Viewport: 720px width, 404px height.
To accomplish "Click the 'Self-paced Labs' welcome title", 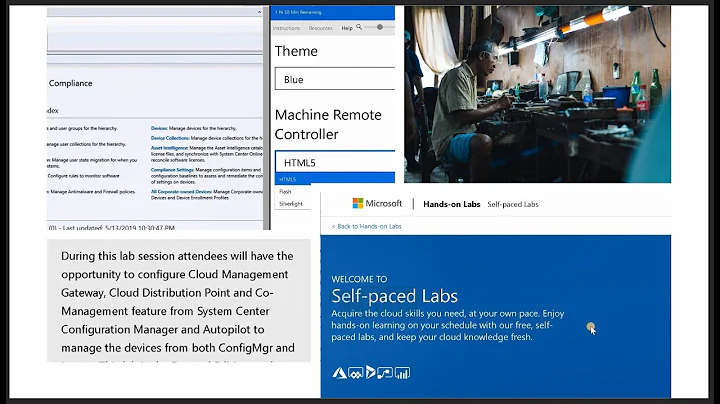I will [x=394, y=296].
